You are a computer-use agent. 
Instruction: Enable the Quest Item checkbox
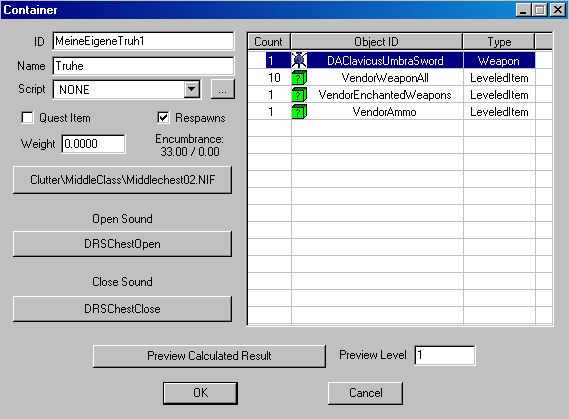(x=27, y=118)
